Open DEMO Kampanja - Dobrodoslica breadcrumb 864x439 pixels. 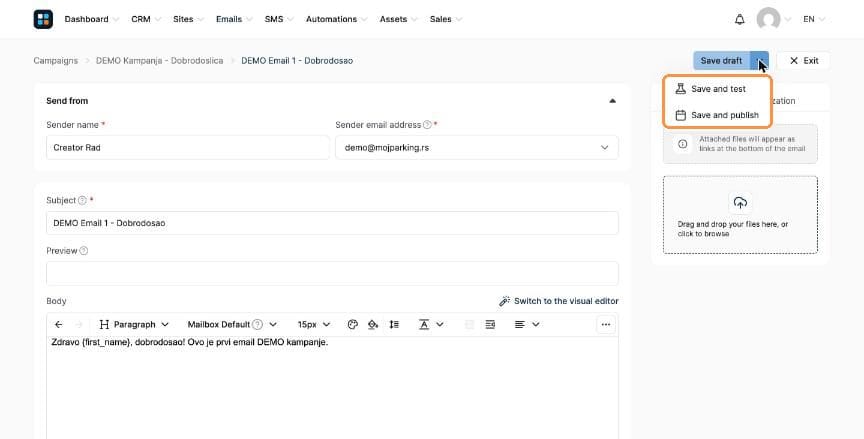point(160,61)
